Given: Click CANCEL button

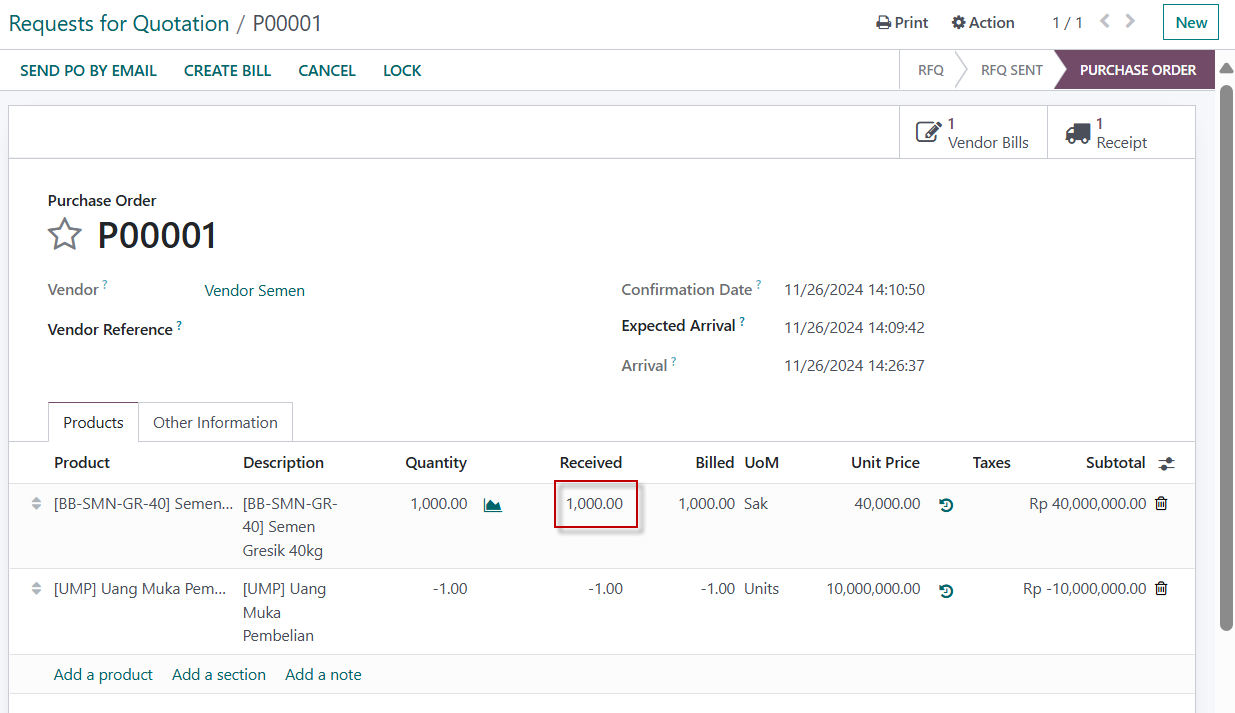Looking at the screenshot, I should click(x=327, y=70).
